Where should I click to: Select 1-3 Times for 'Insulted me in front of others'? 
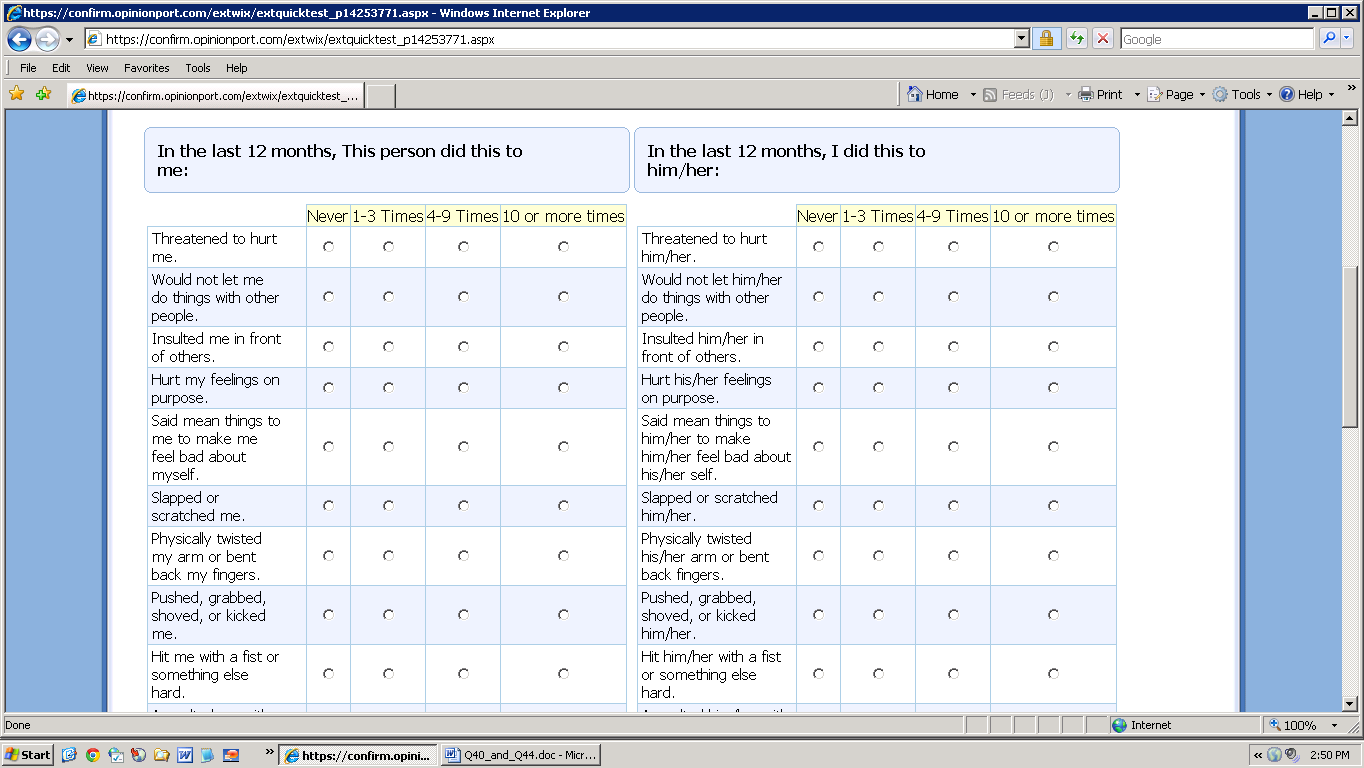388,347
